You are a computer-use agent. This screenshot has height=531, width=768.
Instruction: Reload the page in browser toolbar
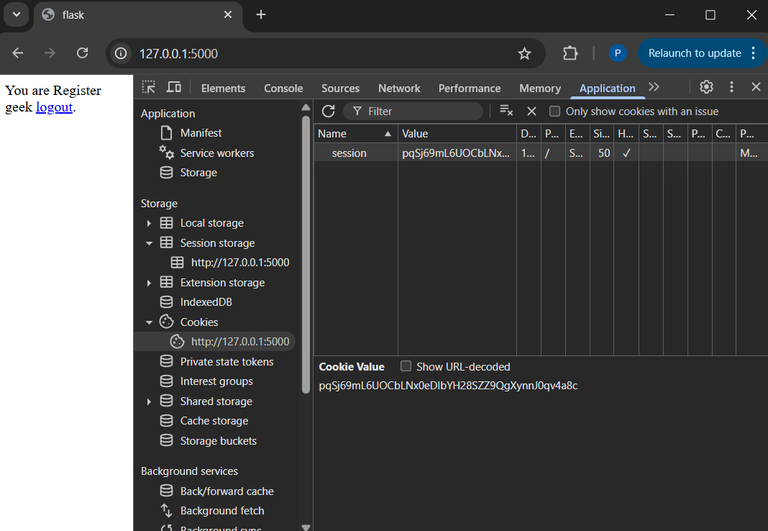click(x=82, y=53)
